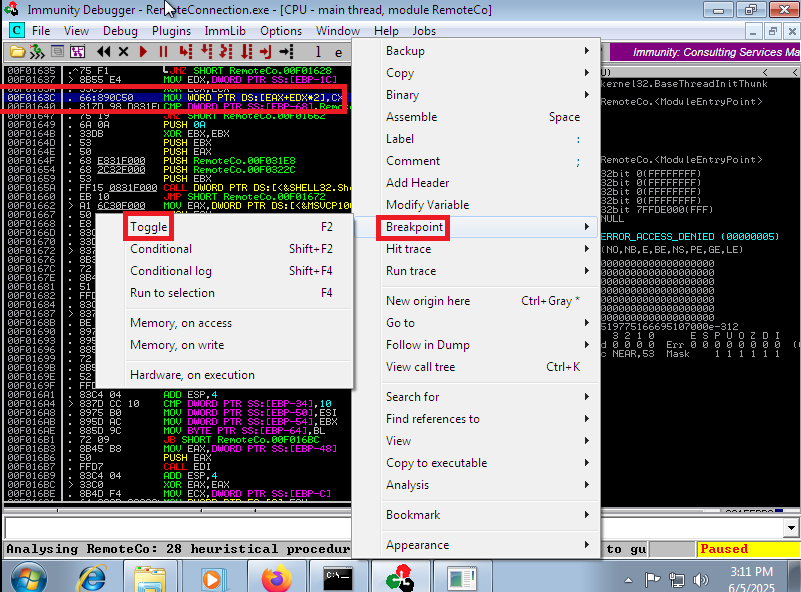Open a file with the folder toolbar icon

(x=17, y=52)
